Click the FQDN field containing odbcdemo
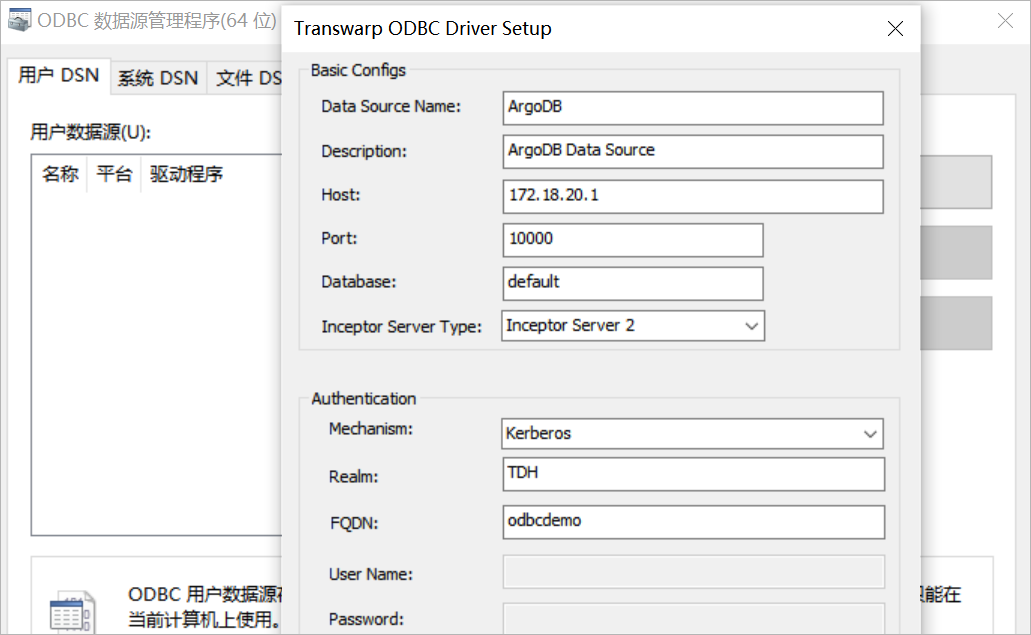 pyautogui.click(x=694, y=522)
